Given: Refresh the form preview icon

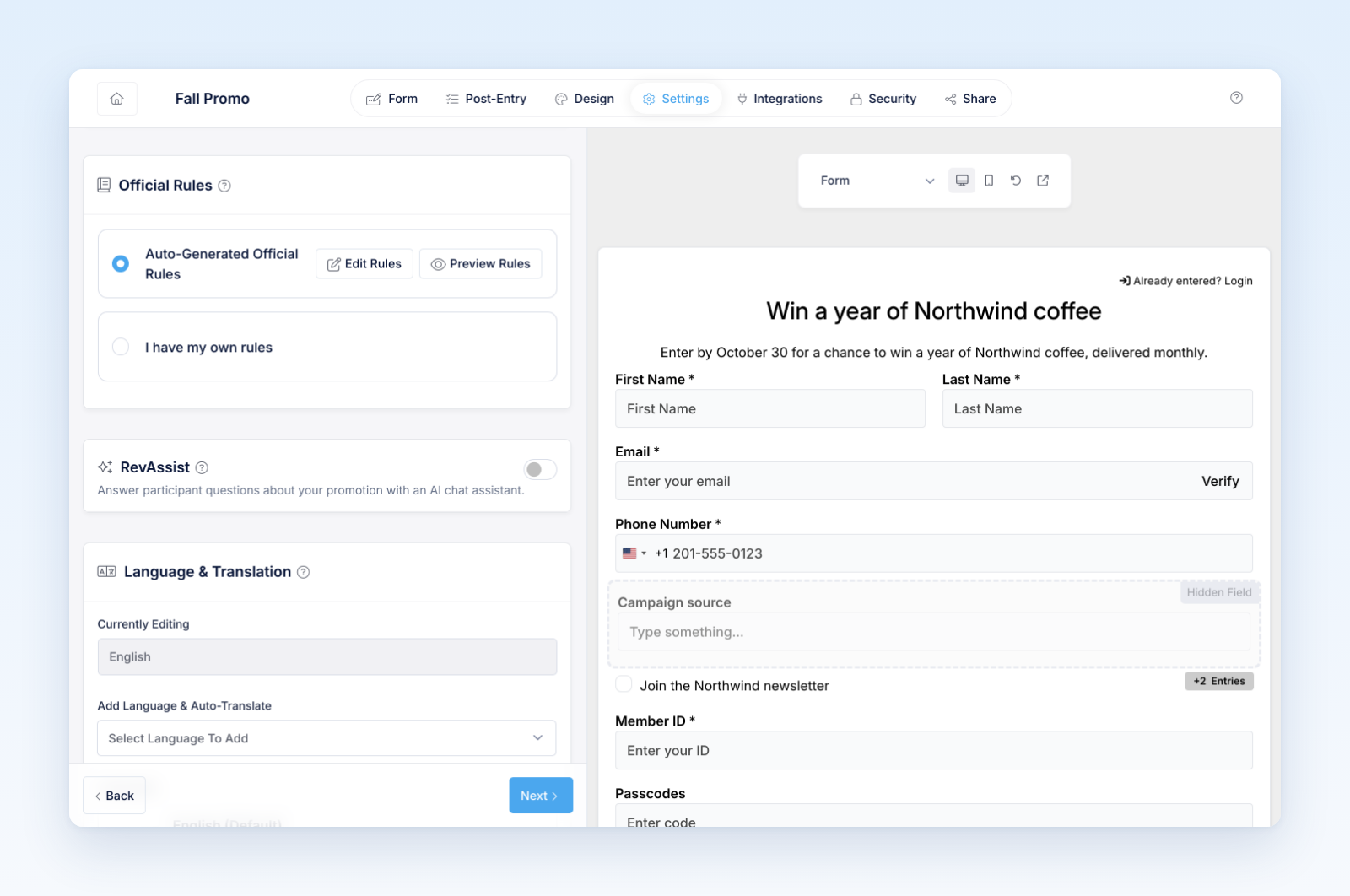Looking at the screenshot, I should pyautogui.click(x=1016, y=181).
